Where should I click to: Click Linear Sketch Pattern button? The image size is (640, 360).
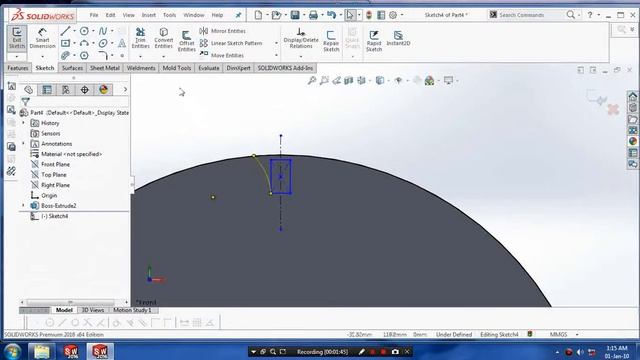pos(231,43)
